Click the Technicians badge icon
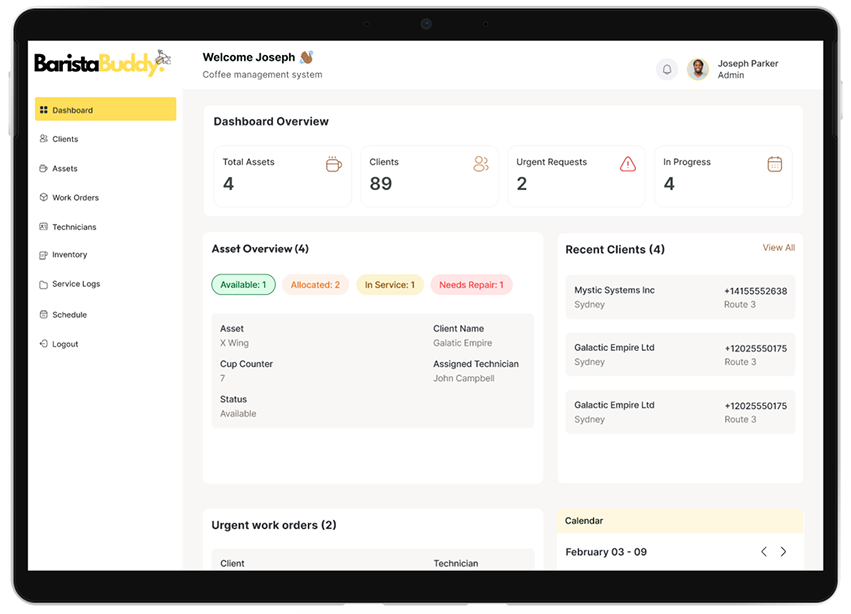 pos(43,226)
